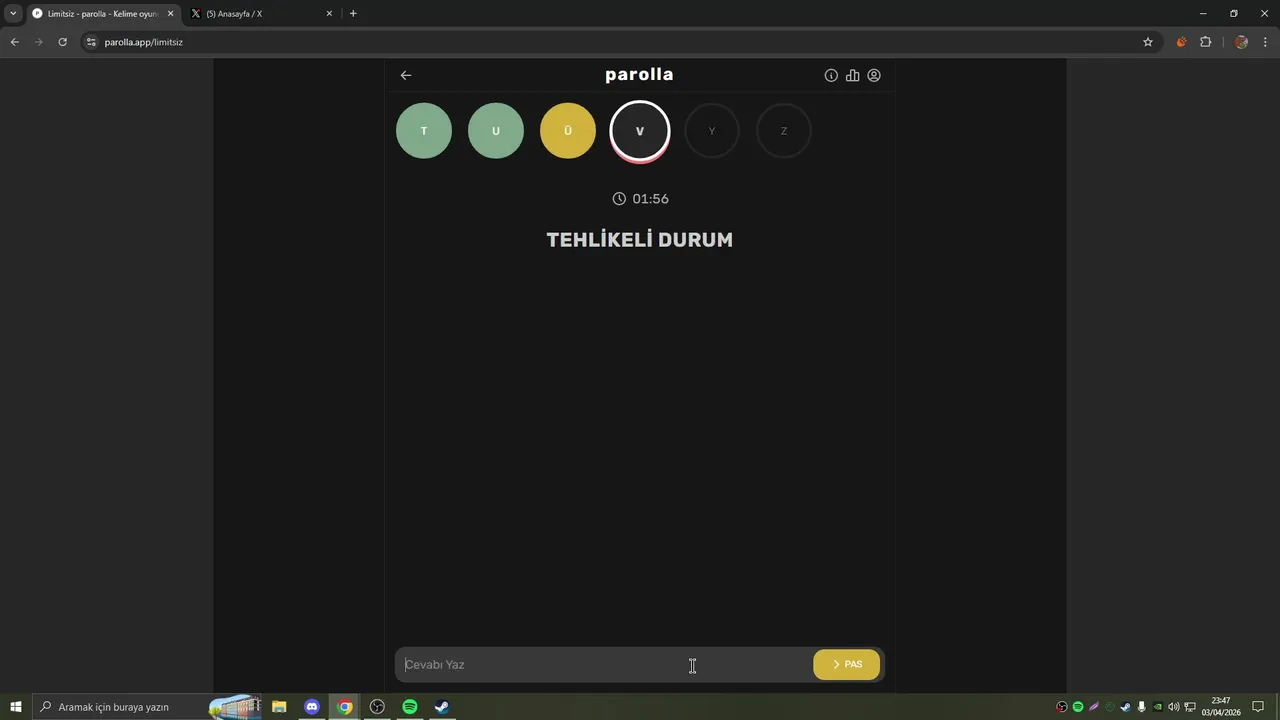Click the Spotify tray icon
This screenshot has height=720, width=1280.
(1078, 707)
